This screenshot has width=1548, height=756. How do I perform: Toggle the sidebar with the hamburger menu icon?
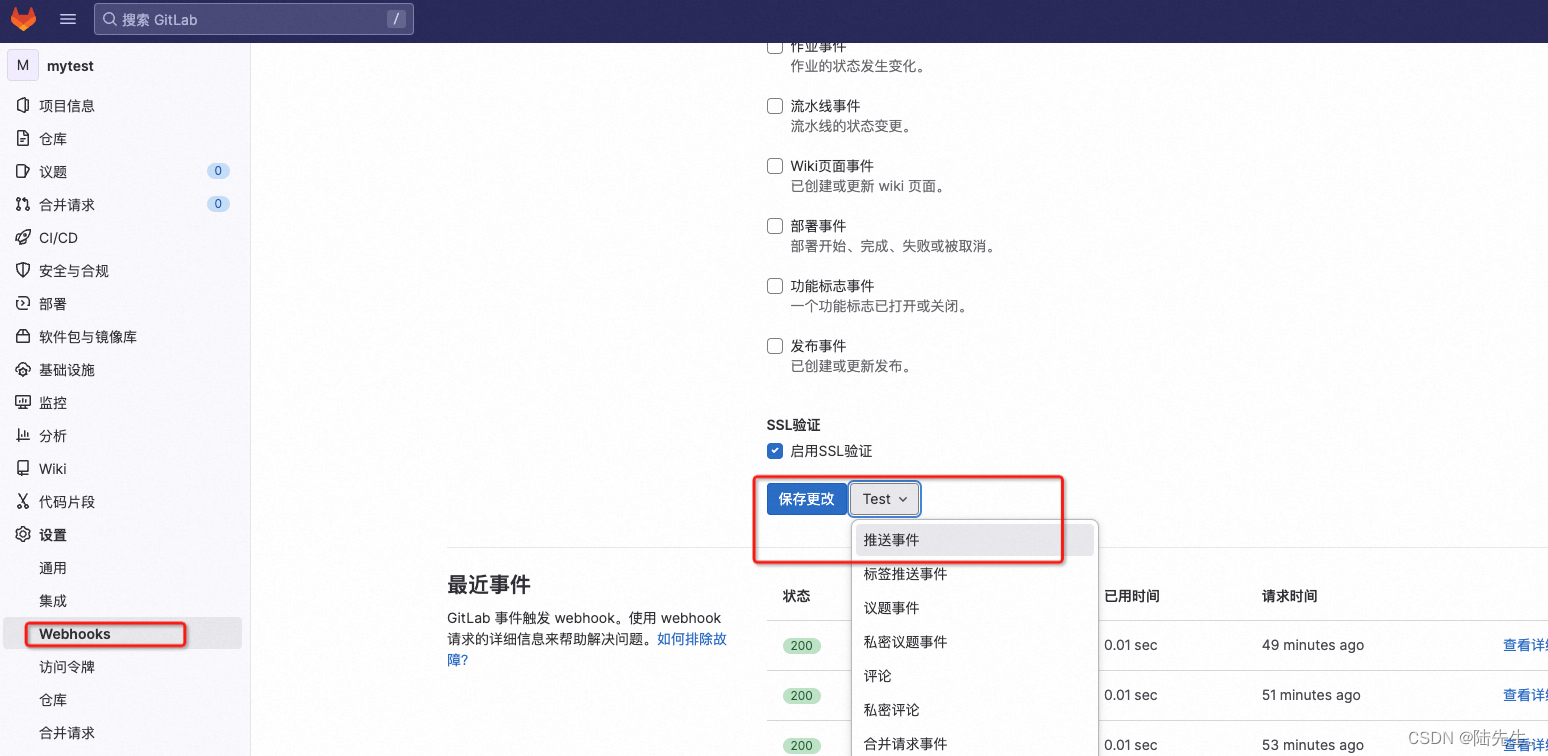coord(67,18)
